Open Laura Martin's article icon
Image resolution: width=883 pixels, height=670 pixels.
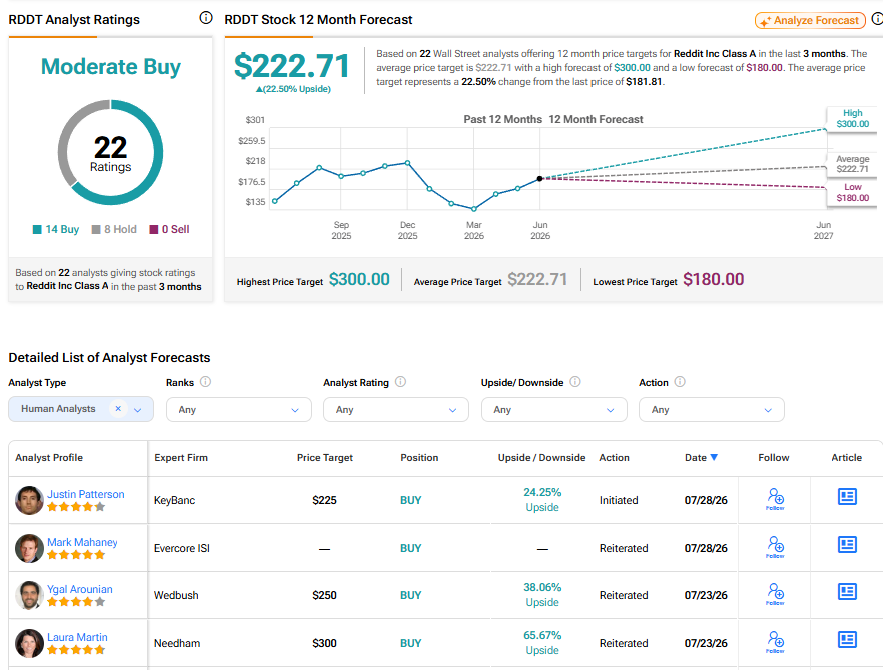click(x=847, y=640)
